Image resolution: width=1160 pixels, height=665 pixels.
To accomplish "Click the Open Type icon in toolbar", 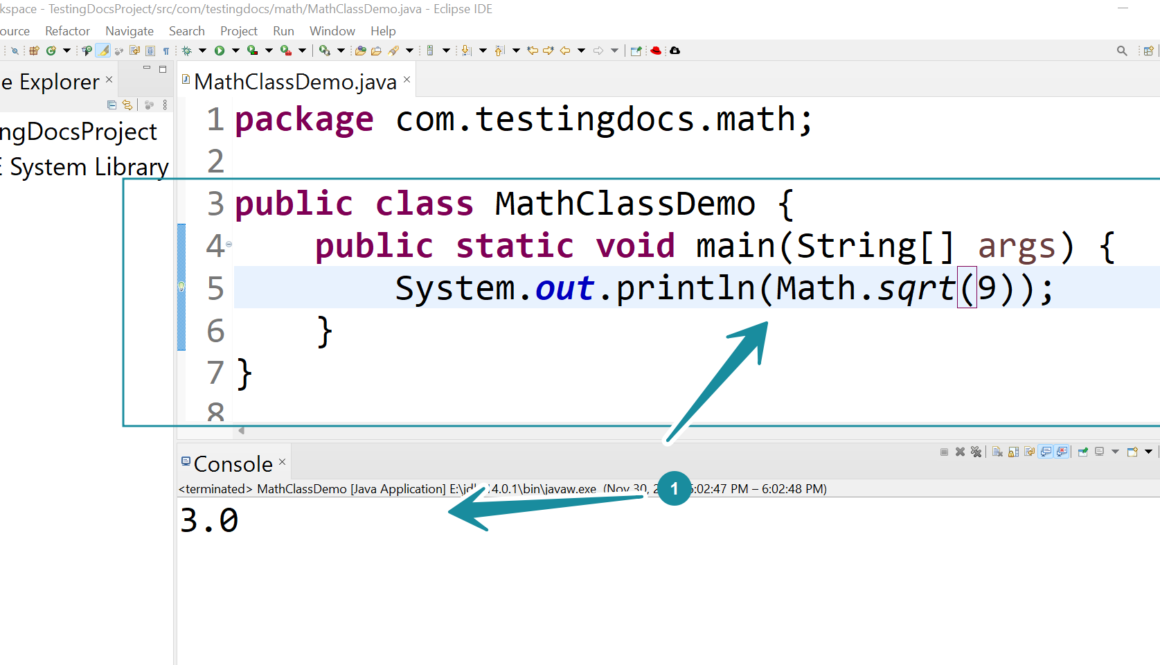I will pyautogui.click(x=360, y=50).
